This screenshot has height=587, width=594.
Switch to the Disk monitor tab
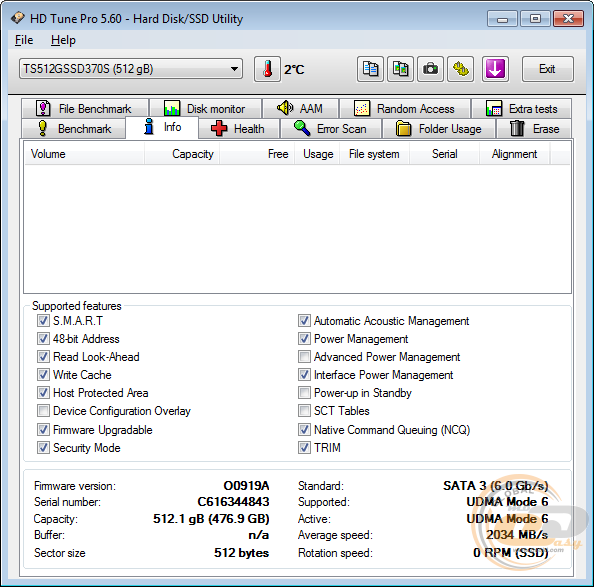point(205,109)
